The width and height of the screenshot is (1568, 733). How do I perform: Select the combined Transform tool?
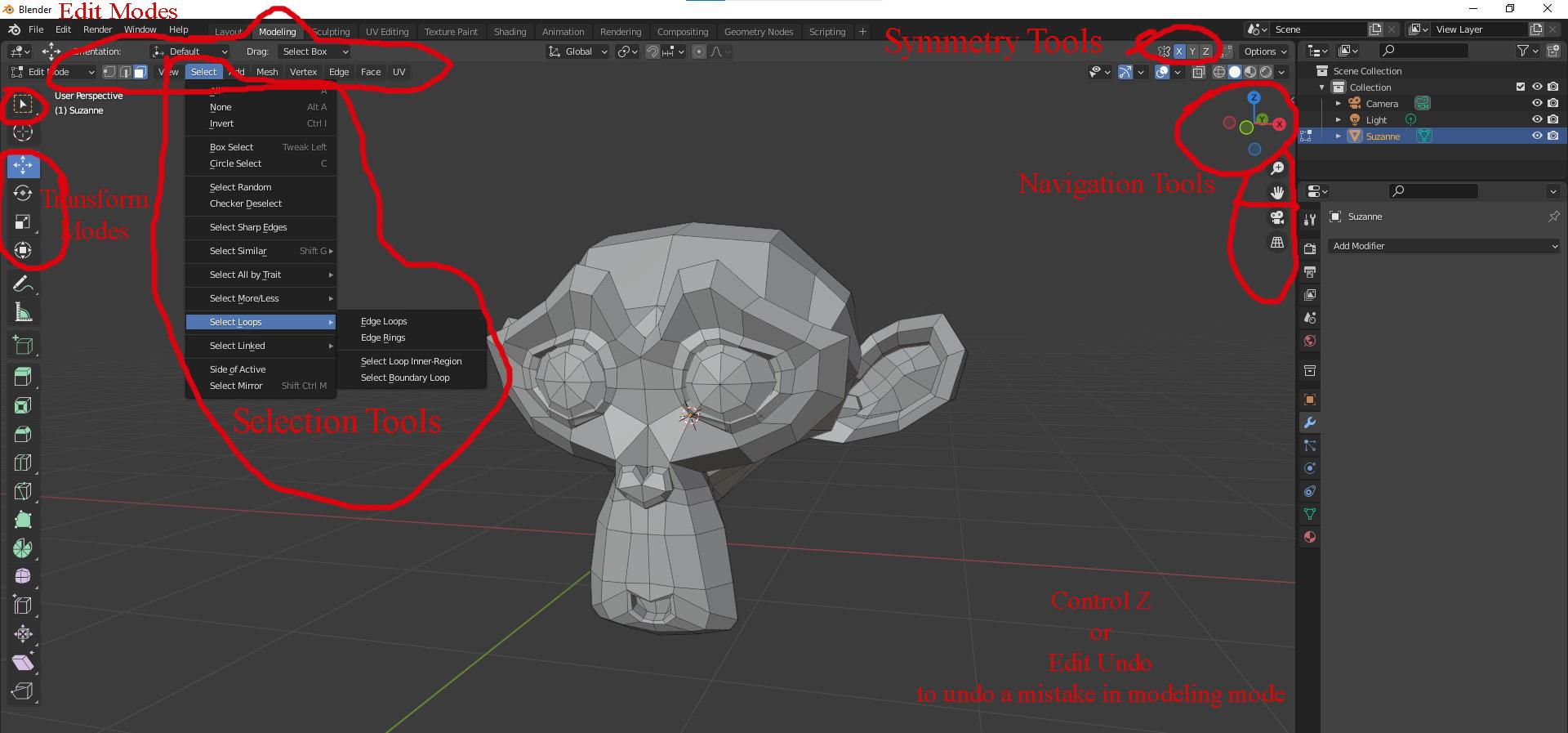pos(23,250)
